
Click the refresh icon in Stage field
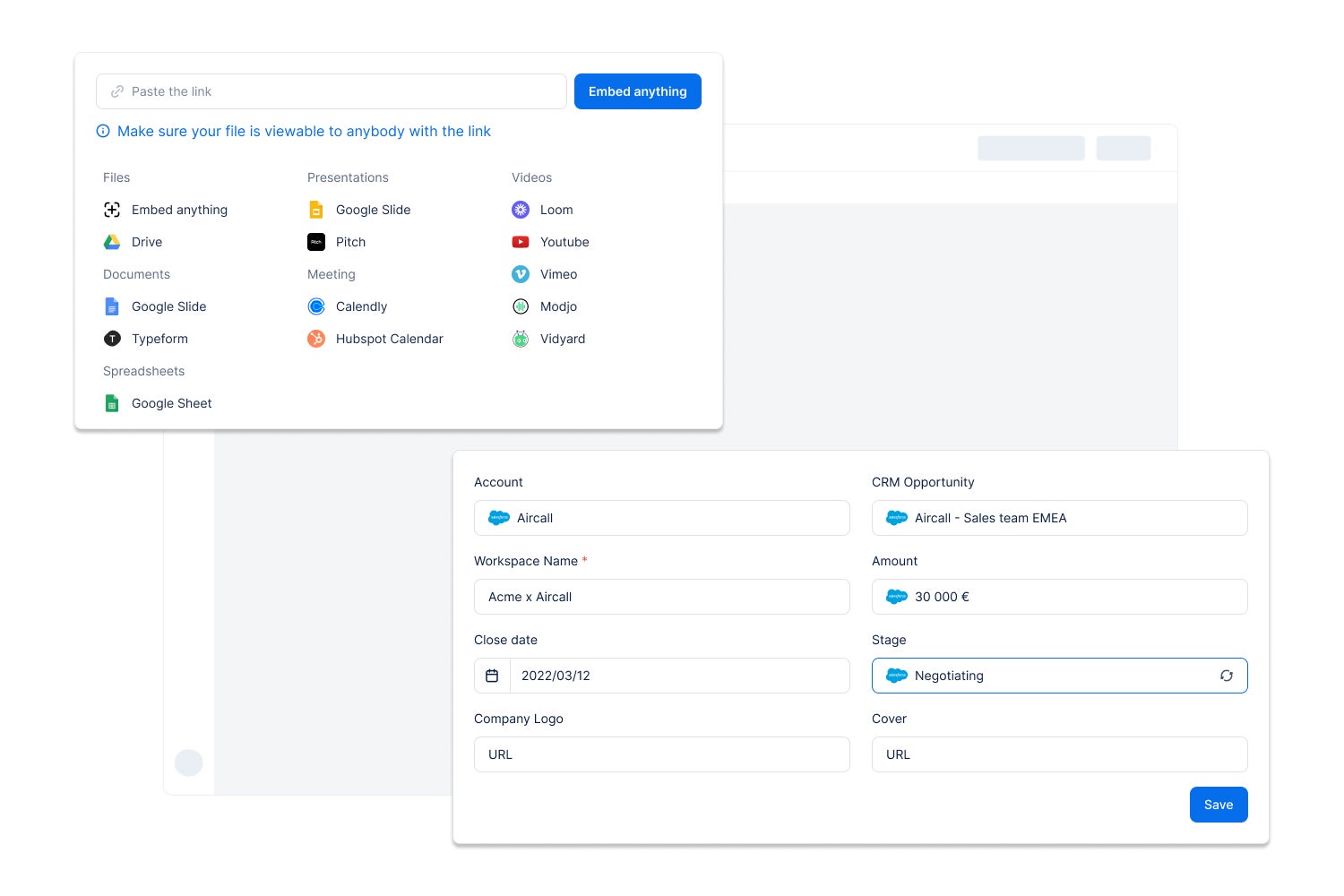pos(1226,676)
